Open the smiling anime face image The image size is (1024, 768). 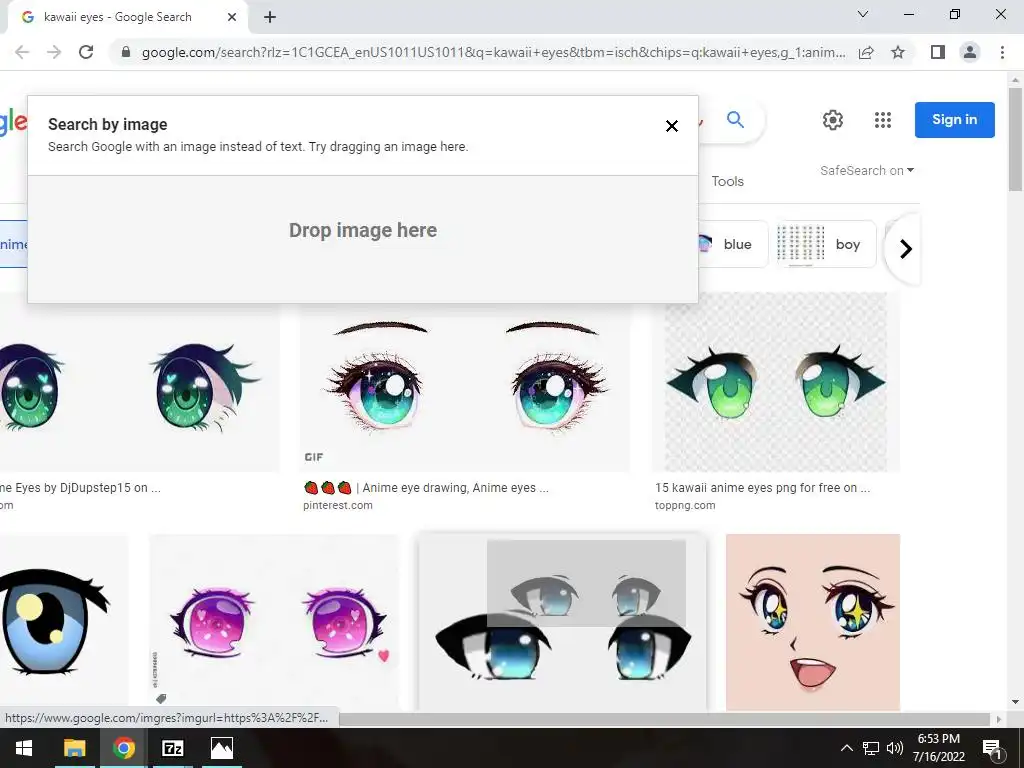tap(813, 622)
